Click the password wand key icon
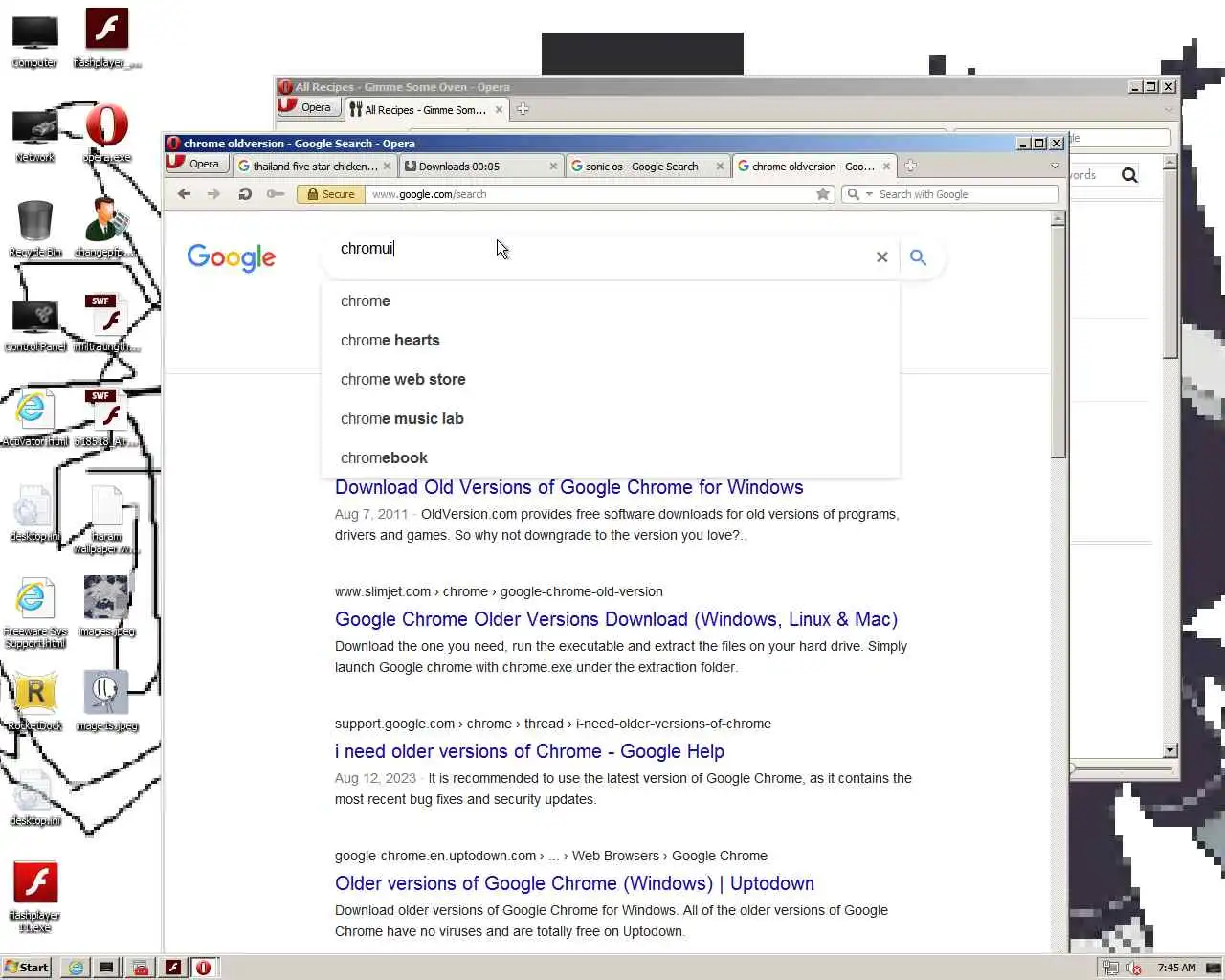The image size is (1225, 980). (x=276, y=194)
